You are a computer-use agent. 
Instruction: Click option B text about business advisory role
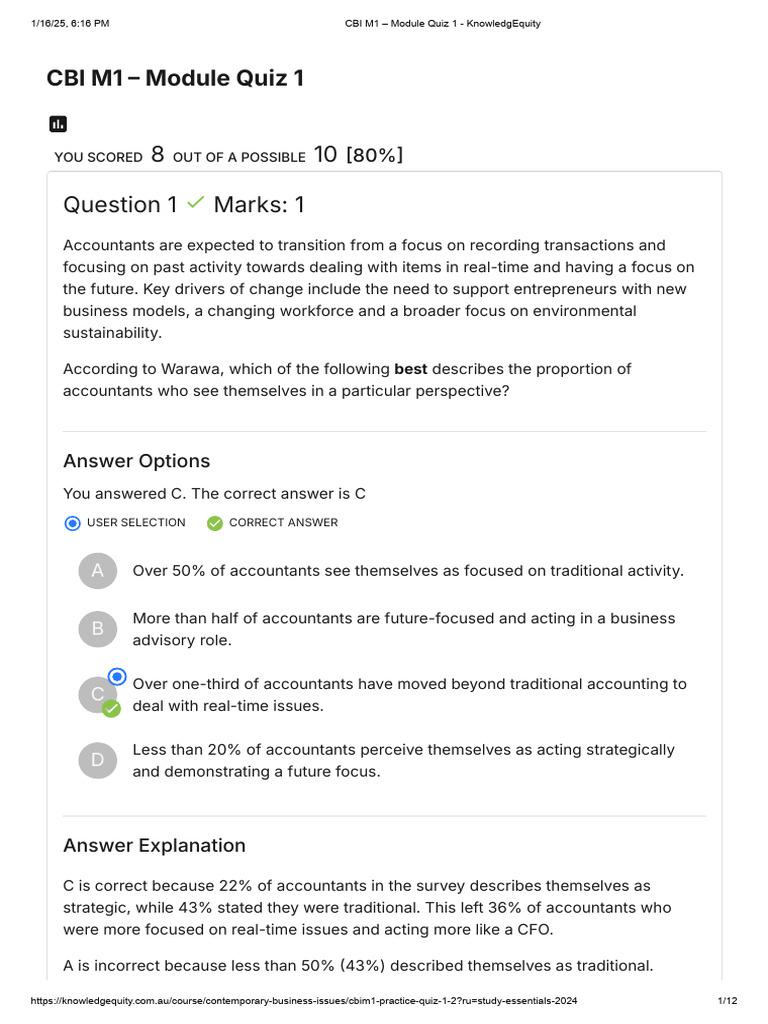tap(403, 629)
